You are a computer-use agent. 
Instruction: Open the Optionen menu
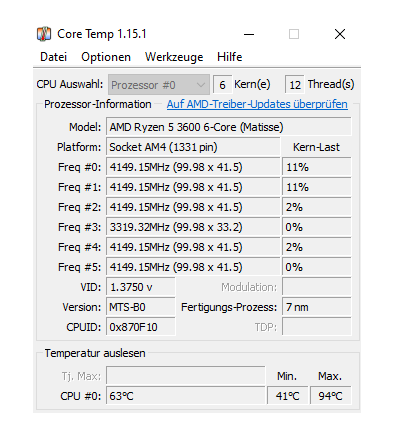click(x=106, y=57)
